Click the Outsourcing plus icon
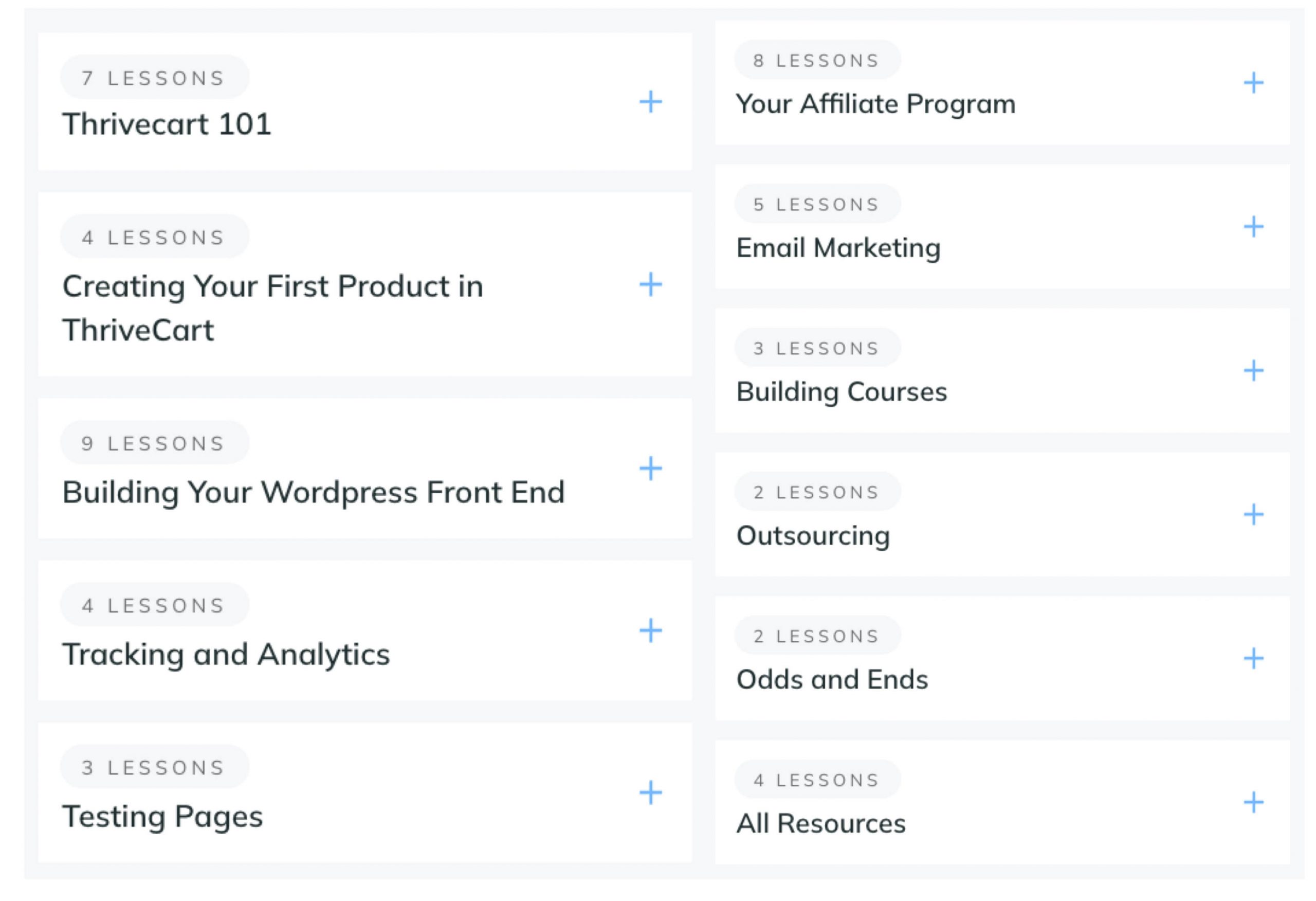Image resolution: width=1316 pixels, height=901 pixels. (x=1253, y=515)
